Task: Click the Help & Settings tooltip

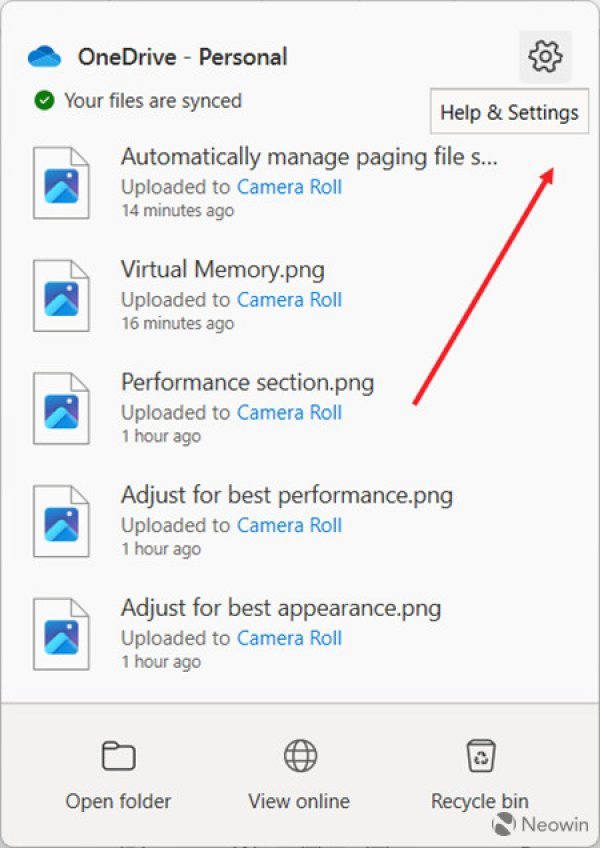Action: 510,112
